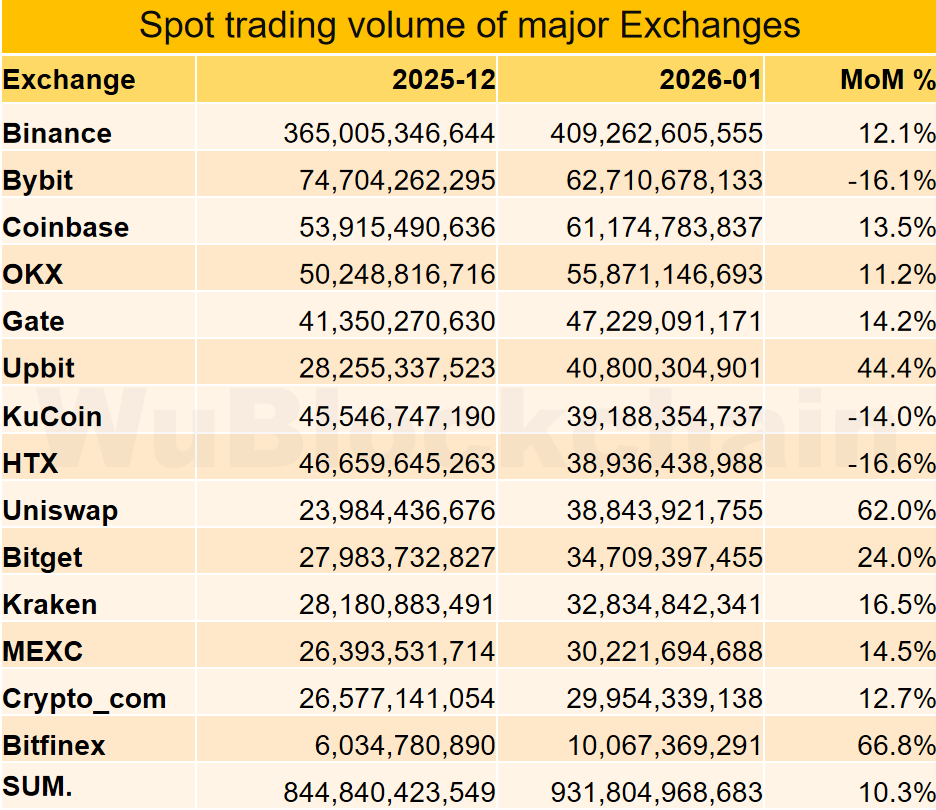The image size is (936, 810).
Task: Select Bybit's 2025-12 volume cell
Action: (x=397, y=180)
